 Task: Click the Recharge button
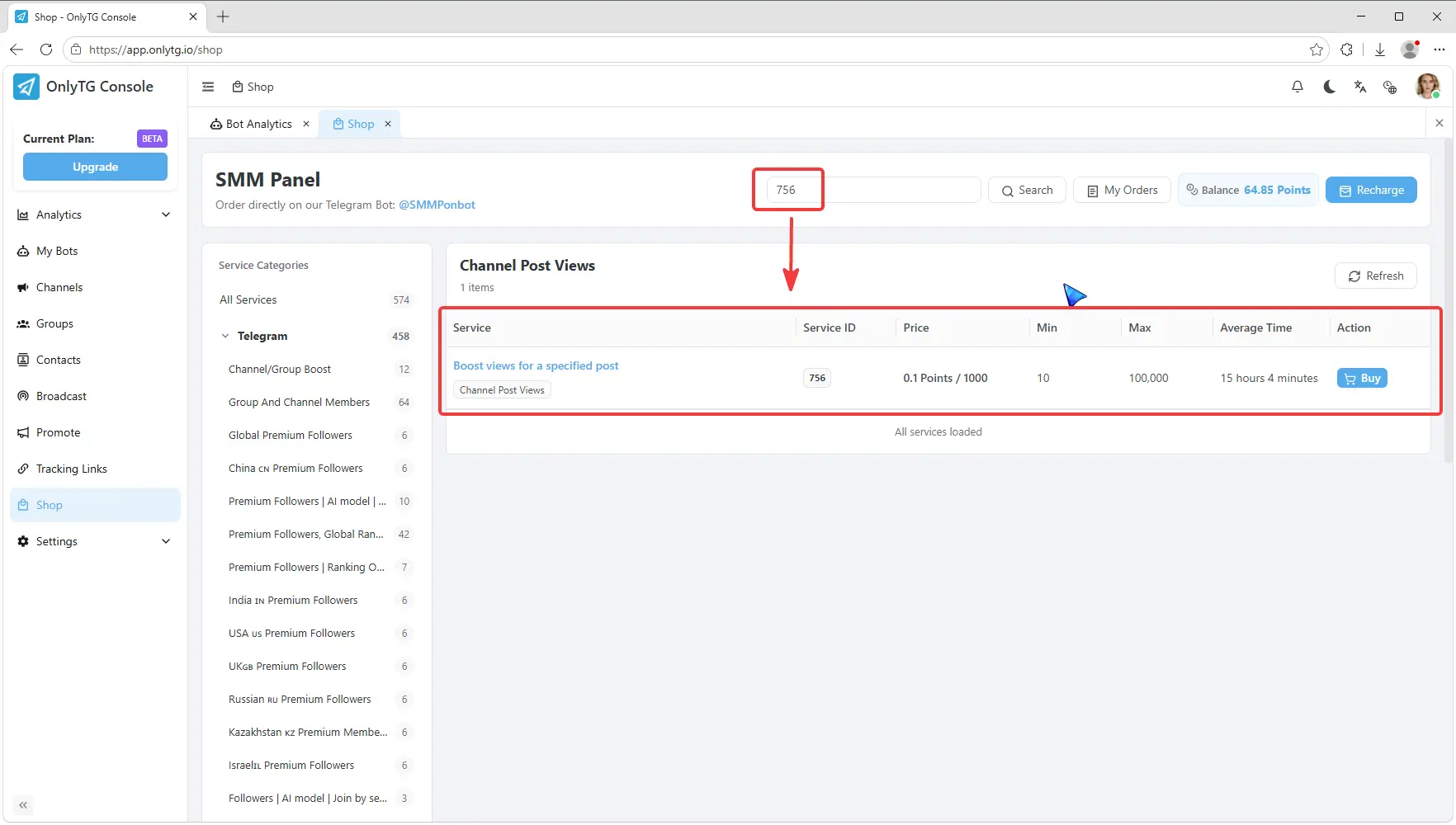click(x=1371, y=190)
